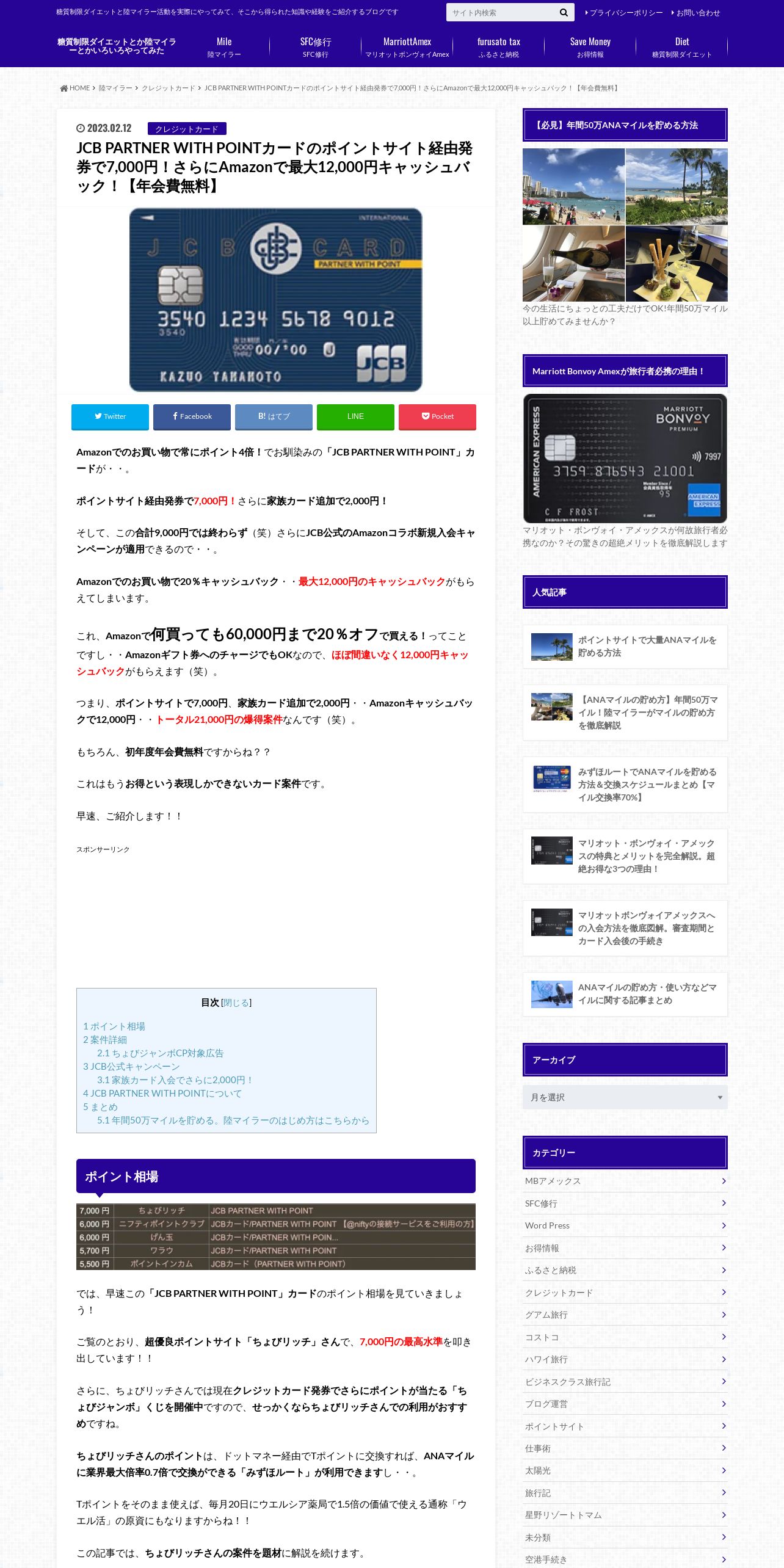Jump to 5 まとめ section

pyautogui.click(x=100, y=1107)
